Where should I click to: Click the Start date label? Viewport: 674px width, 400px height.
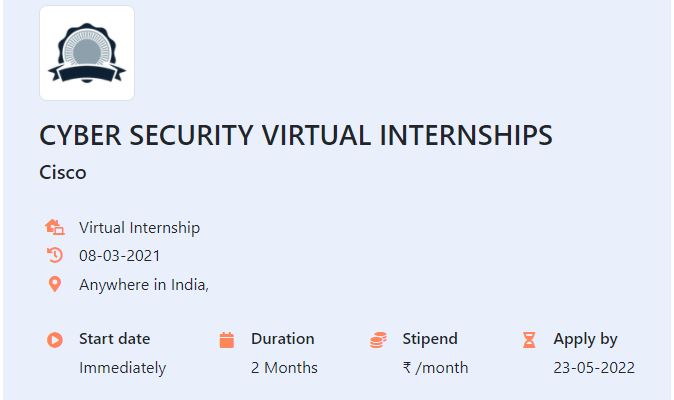[x=114, y=339]
